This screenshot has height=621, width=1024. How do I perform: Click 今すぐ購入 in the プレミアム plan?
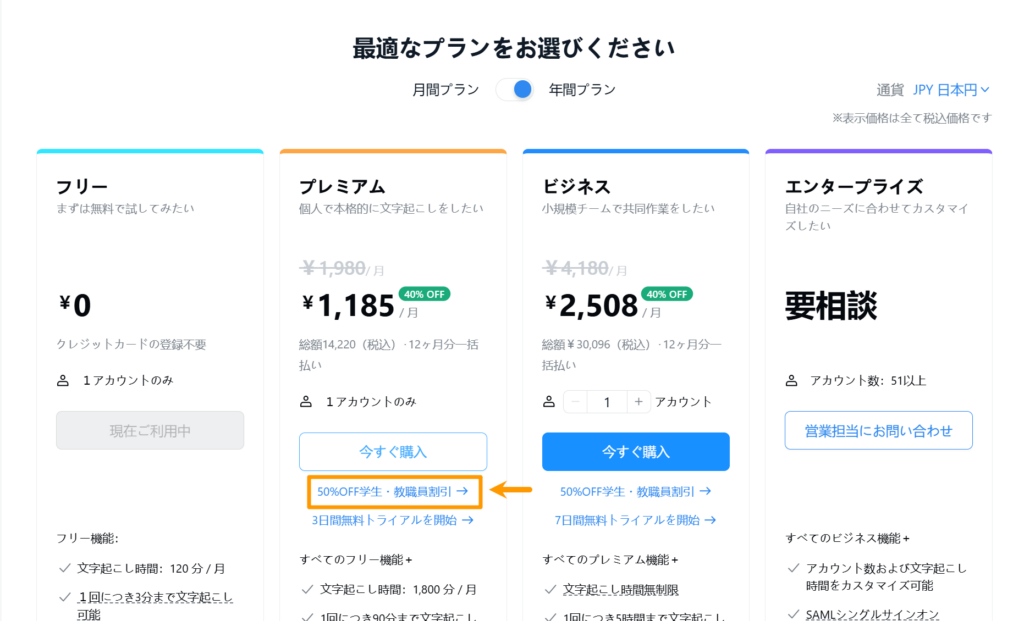[x=392, y=452]
